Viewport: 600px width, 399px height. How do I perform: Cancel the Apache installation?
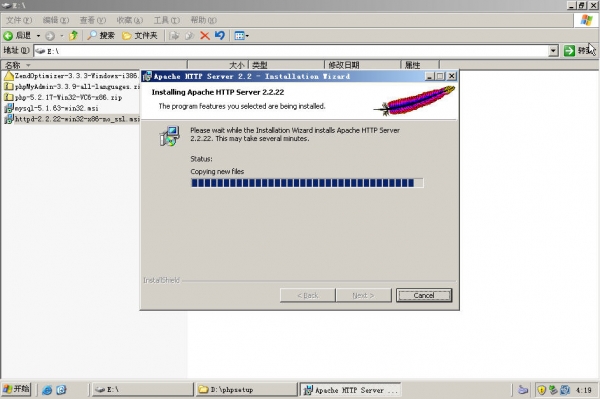pyautogui.click(x=424, y=295)
